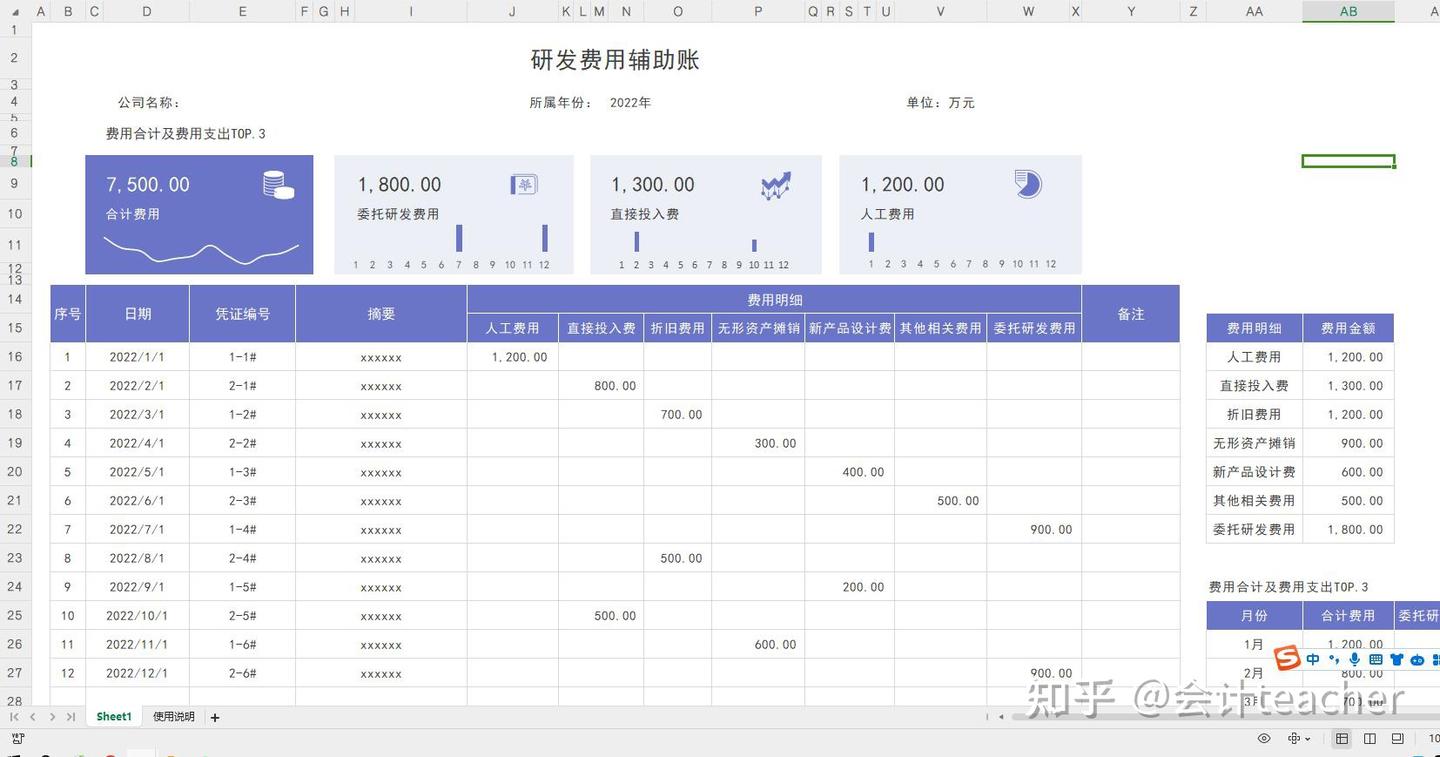Click the 1,800.00 value on 委托研发费用 card

(399, 185)
